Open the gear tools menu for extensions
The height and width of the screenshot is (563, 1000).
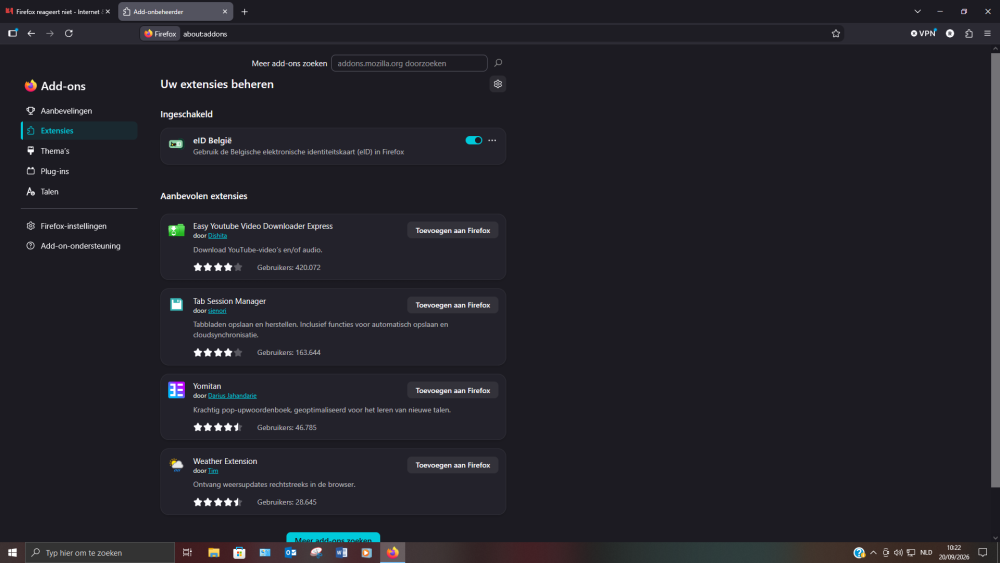click(497, 84)
